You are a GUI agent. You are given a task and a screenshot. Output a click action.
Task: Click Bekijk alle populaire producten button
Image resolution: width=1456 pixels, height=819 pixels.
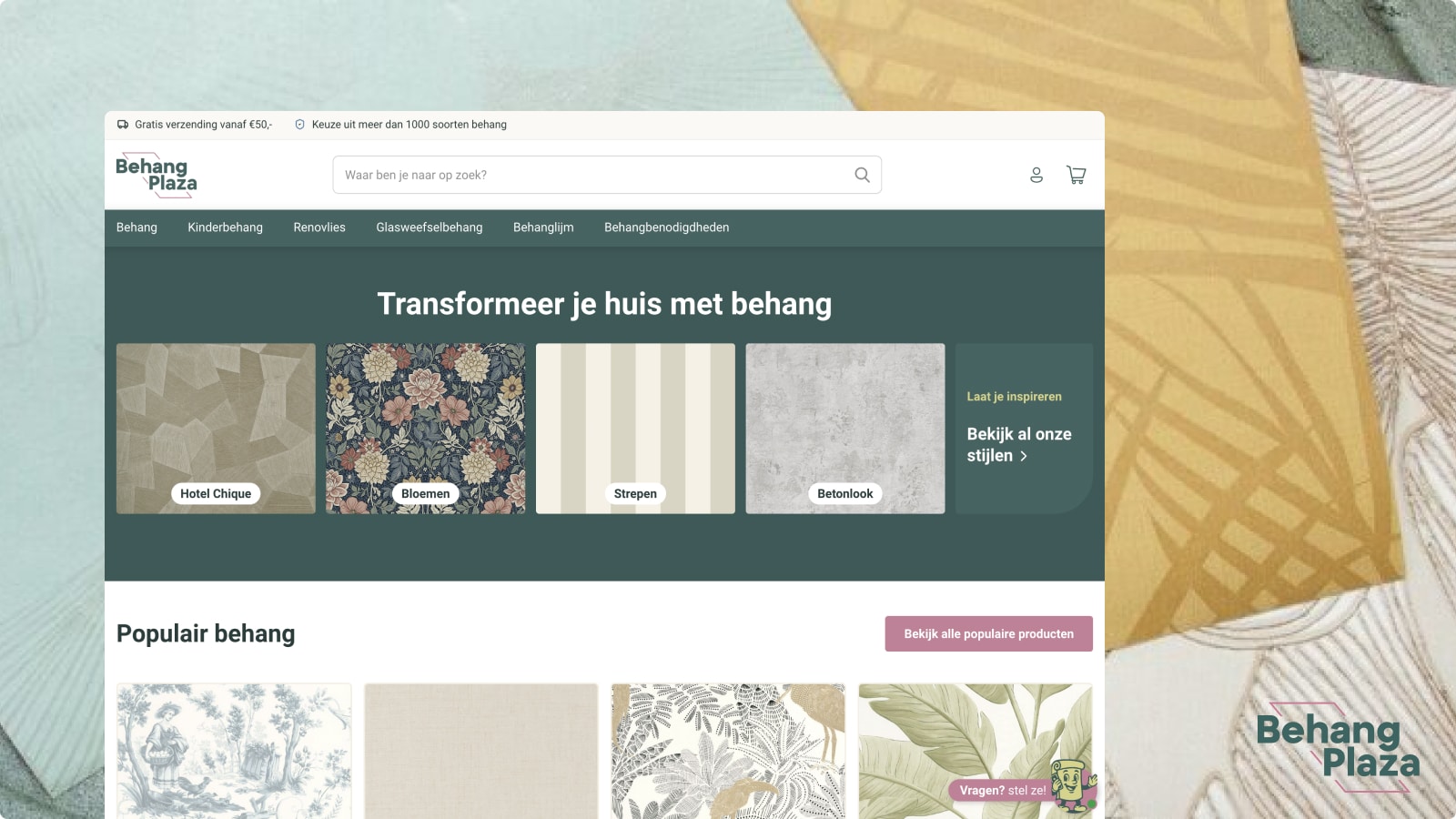tap(988, 633)
